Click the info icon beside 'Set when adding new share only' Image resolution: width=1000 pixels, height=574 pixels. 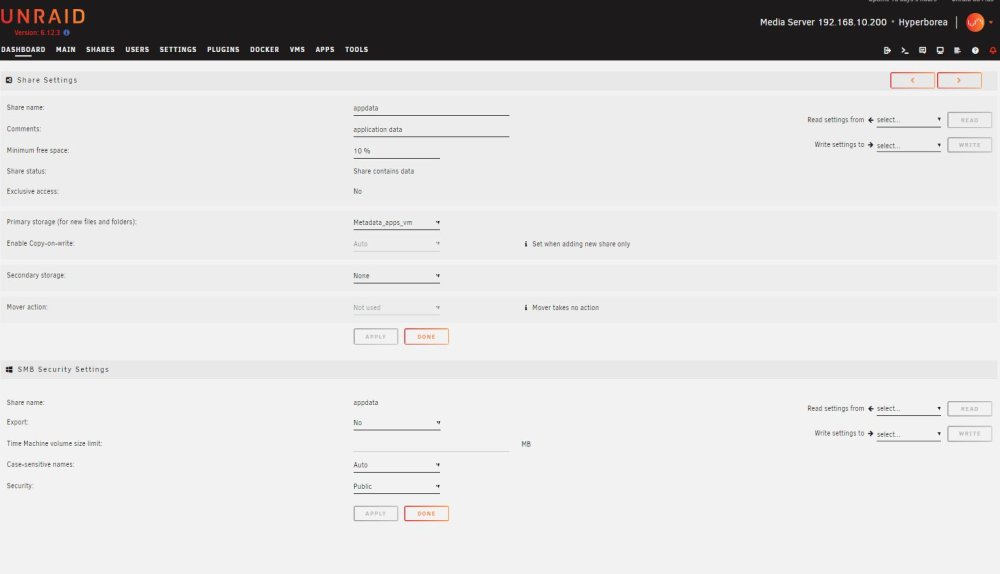pyautogui.click(x=526, y=244)
